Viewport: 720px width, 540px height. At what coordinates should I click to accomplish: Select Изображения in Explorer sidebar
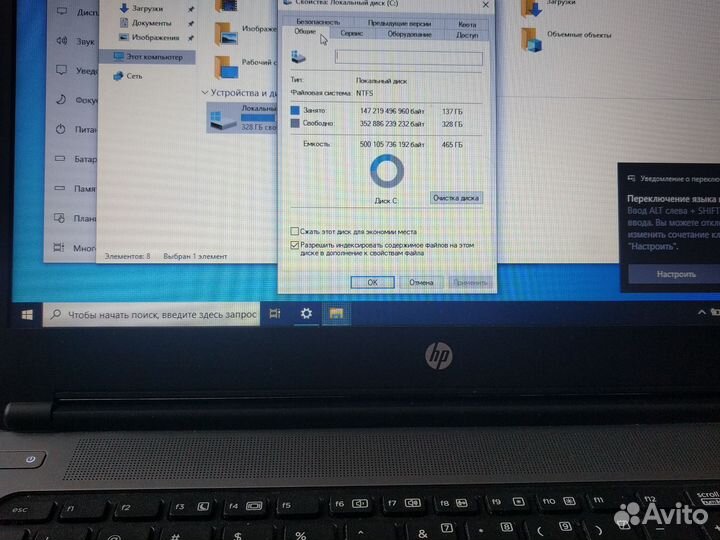point(155,37)
